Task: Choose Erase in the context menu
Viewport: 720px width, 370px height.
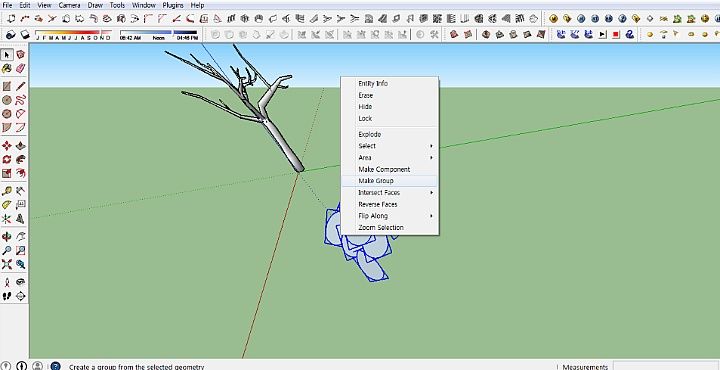Action: pyautogui.click(x=390, y=95)
